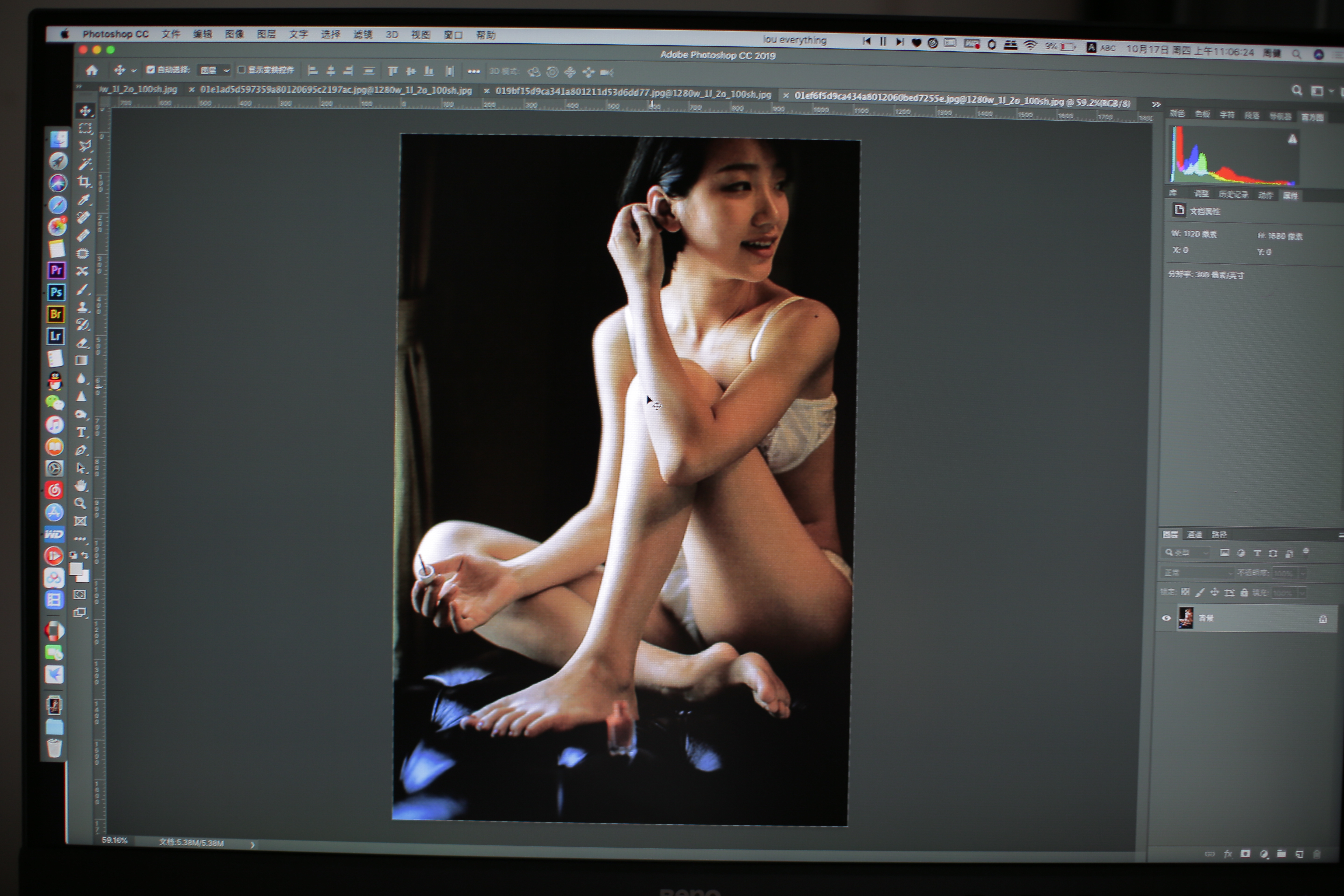Switch to the 通道 panel tab
Image resolution: width=1344 pixels, height=896 pixels.
pyautogui.click(x=1194, y=534)
